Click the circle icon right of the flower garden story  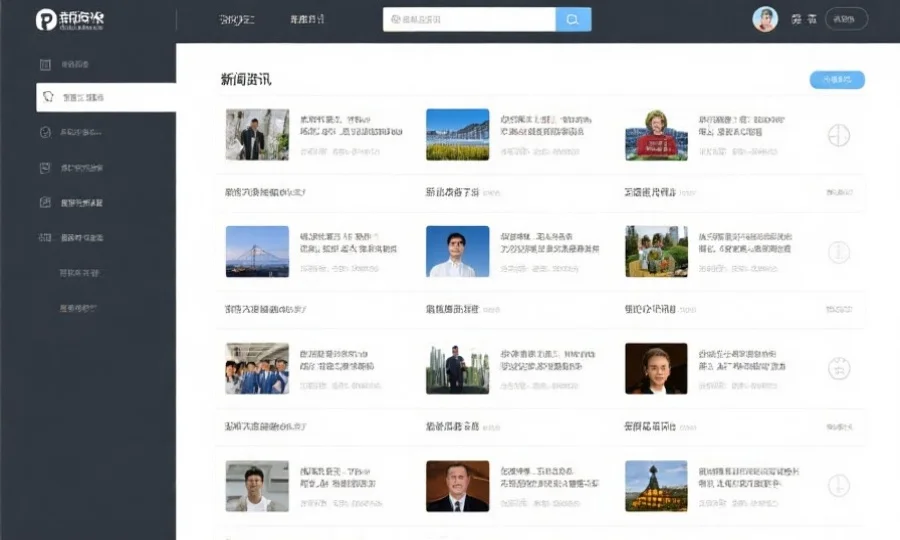[839, 252]
